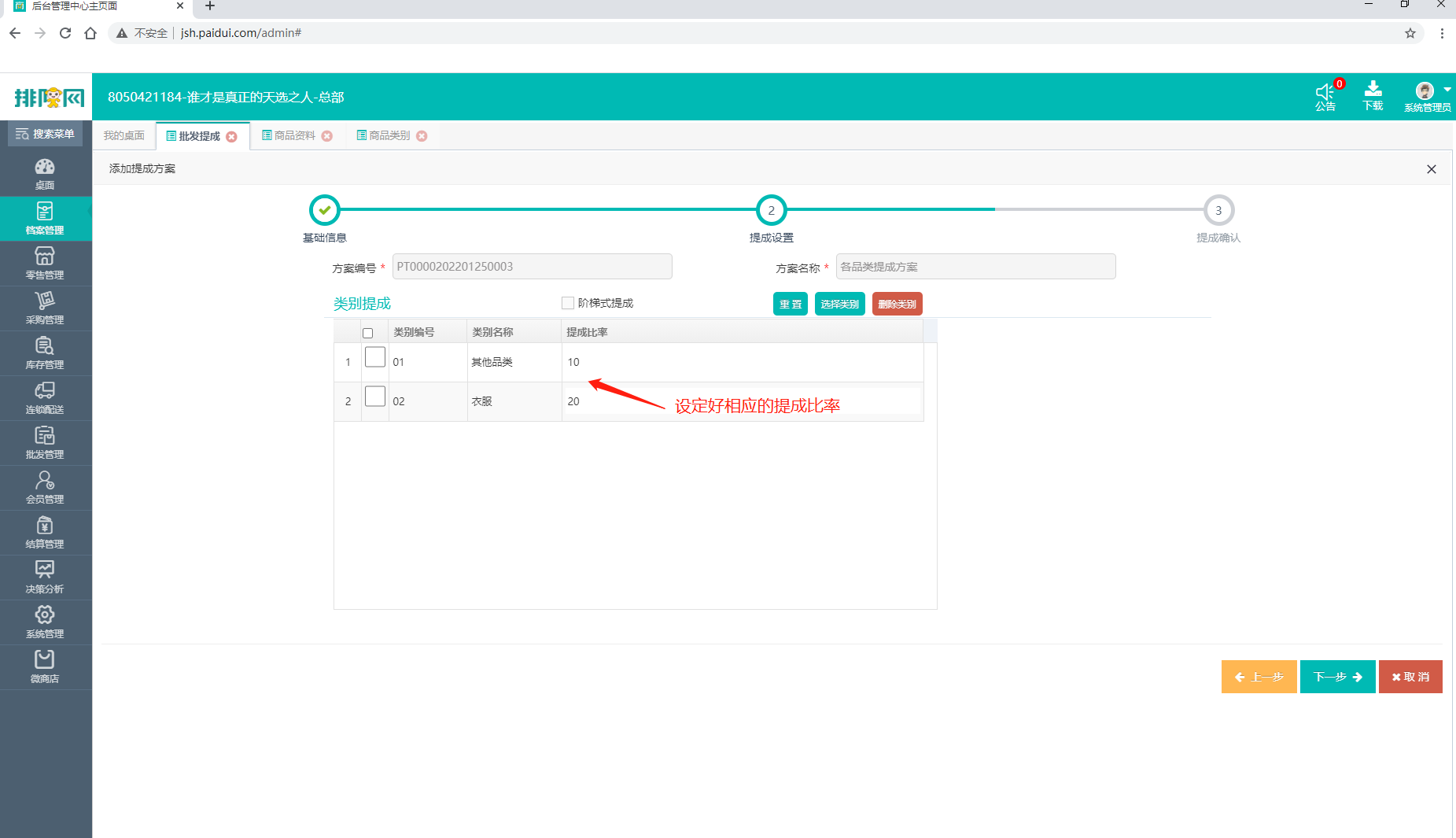Edit the 提成比率 value 20 for 衣服

click(x=743, y=401)
